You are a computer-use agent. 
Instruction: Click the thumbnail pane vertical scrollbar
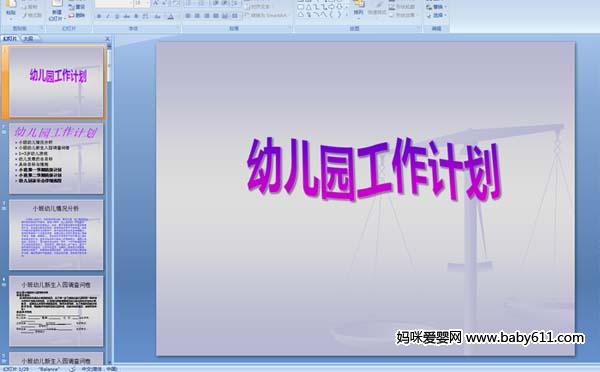click(109, 203)
